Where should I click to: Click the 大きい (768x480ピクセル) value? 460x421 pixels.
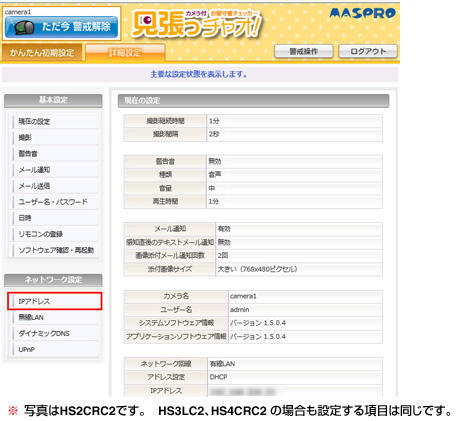click(x=257, y=269)
